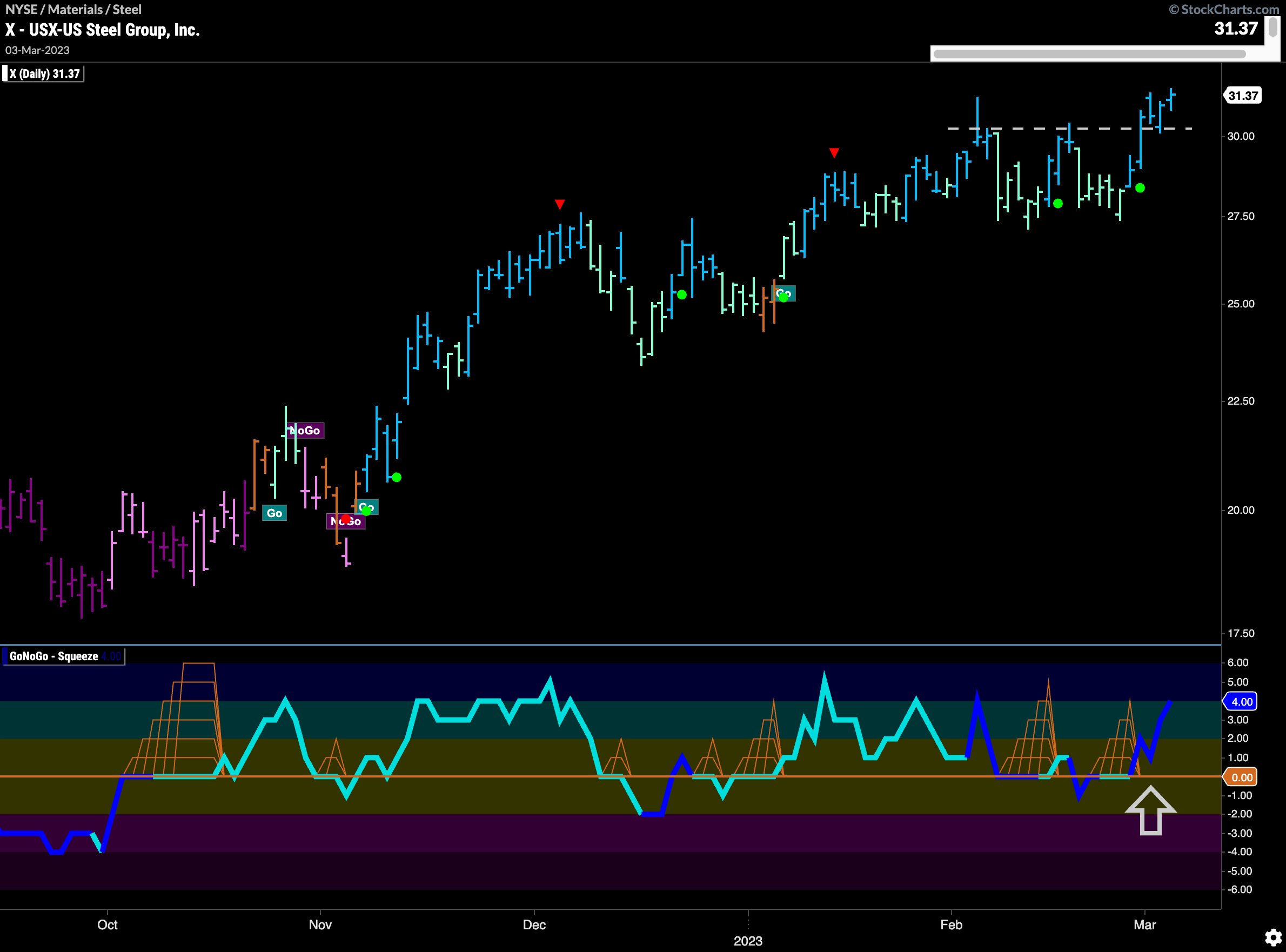Click the 'GoNoGo - Squeeze' indicator label
The image size is (1286, 952).
point(63,656)
